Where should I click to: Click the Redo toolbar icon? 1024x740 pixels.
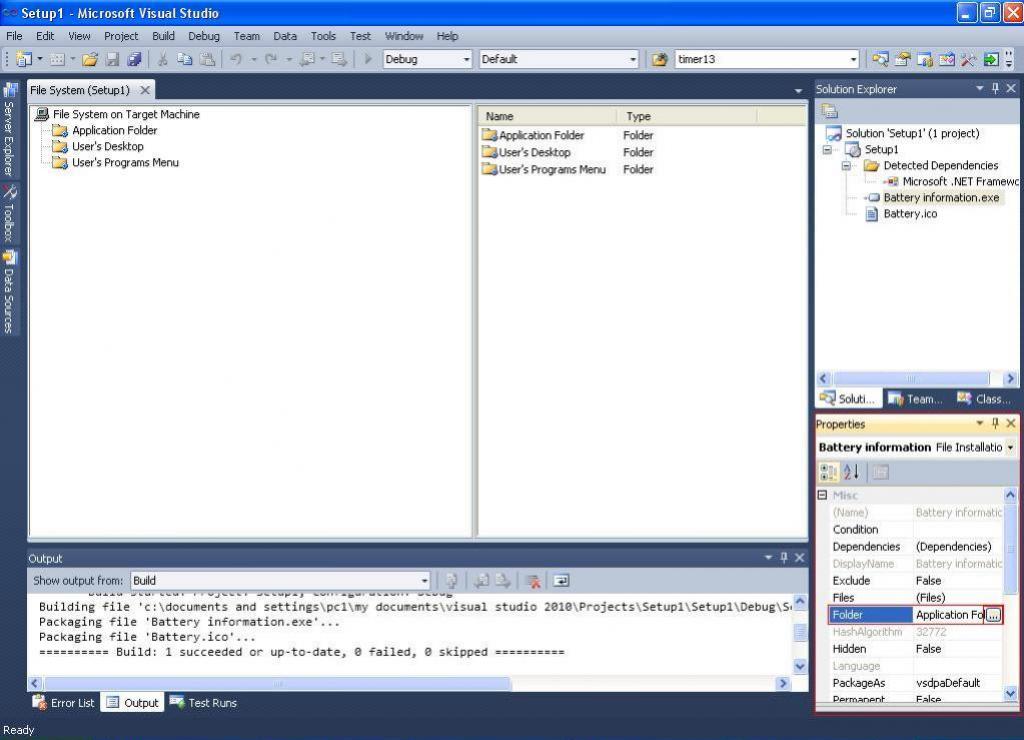(x=271, y=59)
